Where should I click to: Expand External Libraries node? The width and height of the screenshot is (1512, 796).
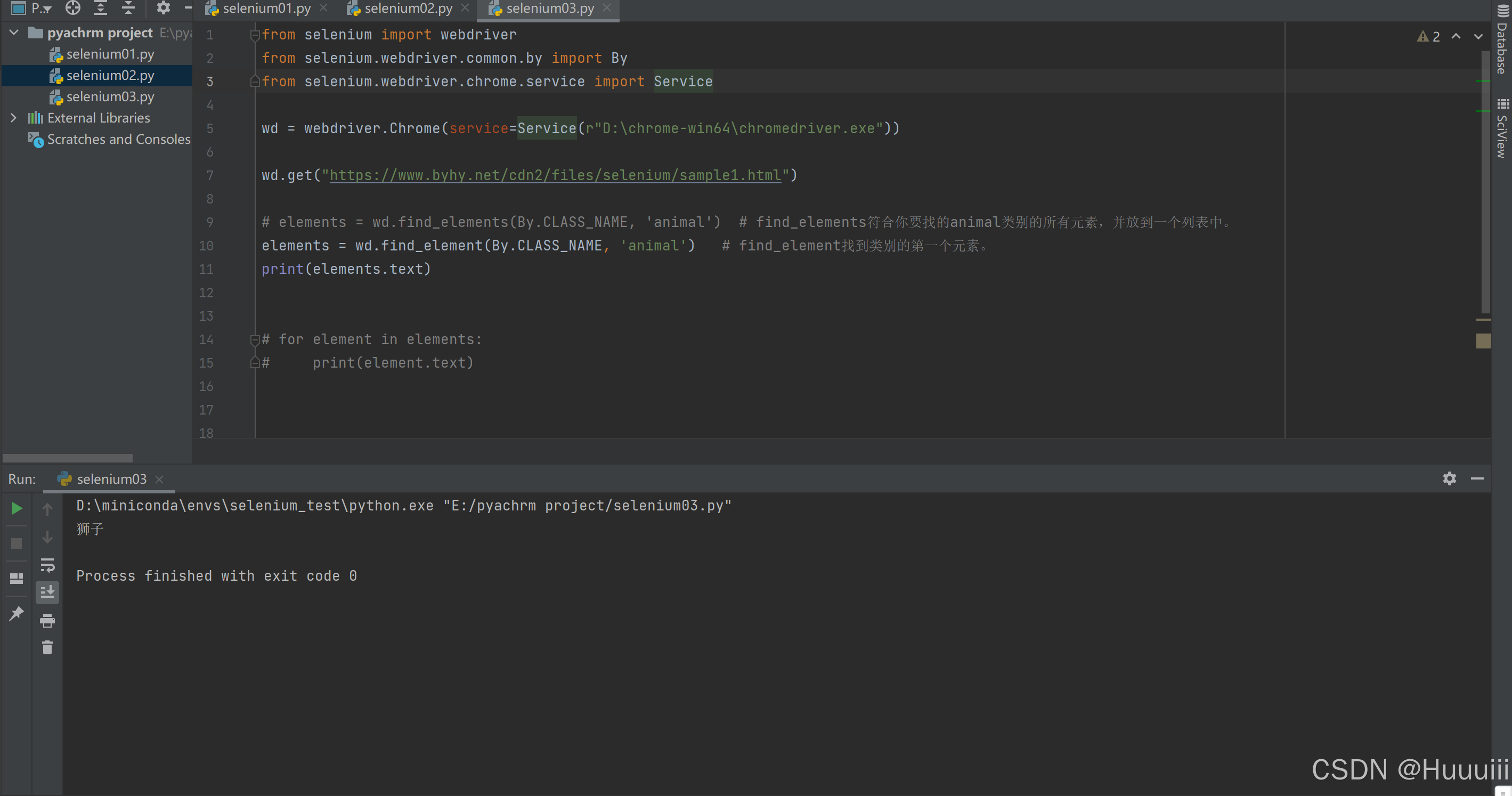pyautogui.click(x=14, y=118)
